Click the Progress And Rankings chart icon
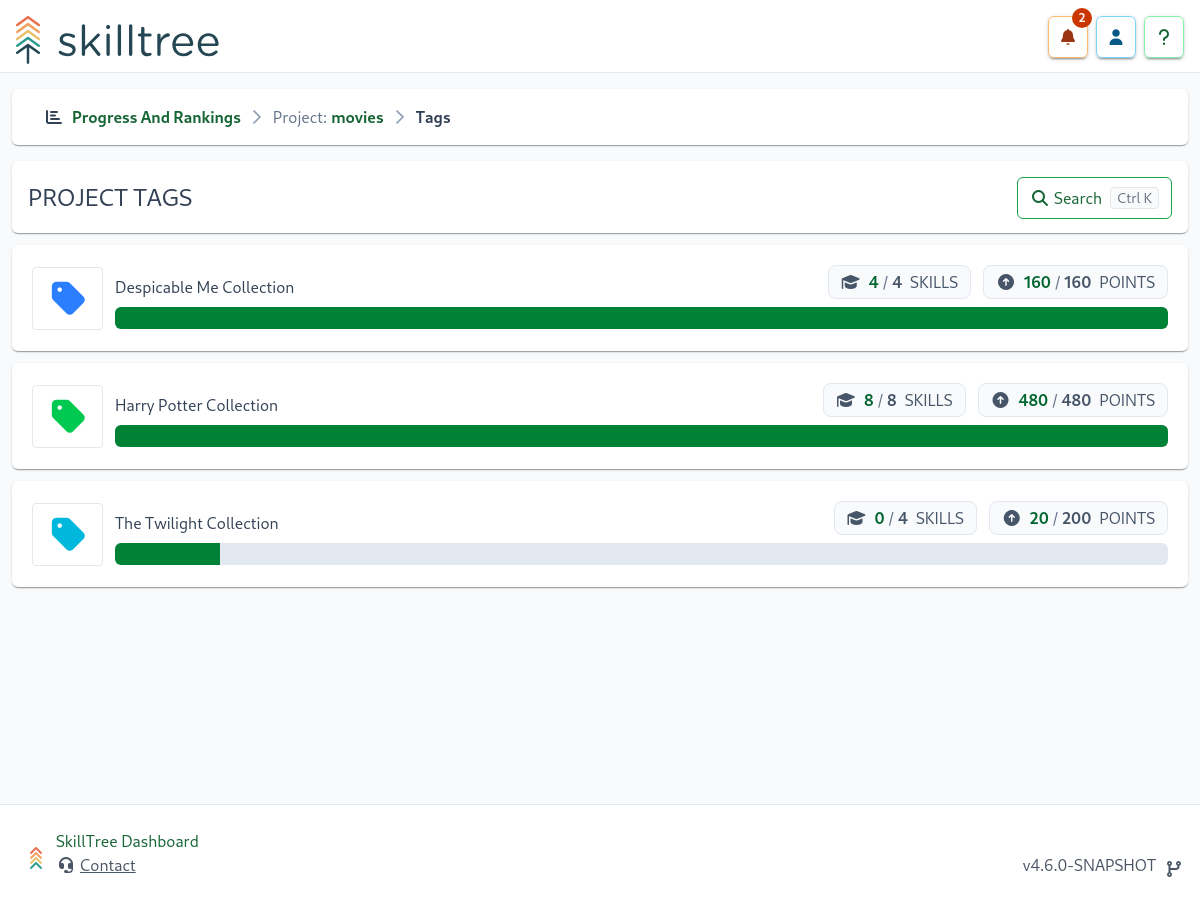 (54, 118)
